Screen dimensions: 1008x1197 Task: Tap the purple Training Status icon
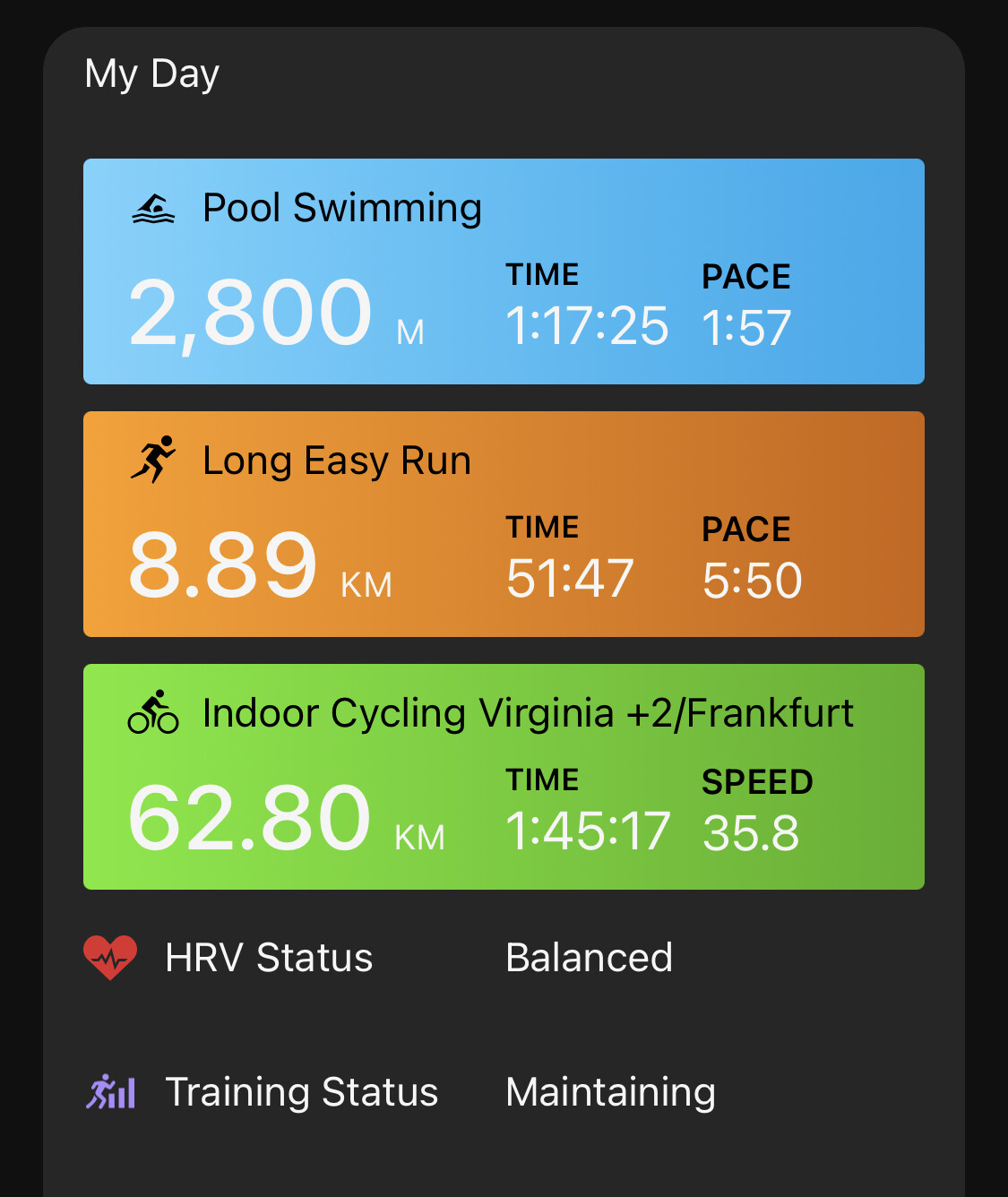coord(110,1091)
